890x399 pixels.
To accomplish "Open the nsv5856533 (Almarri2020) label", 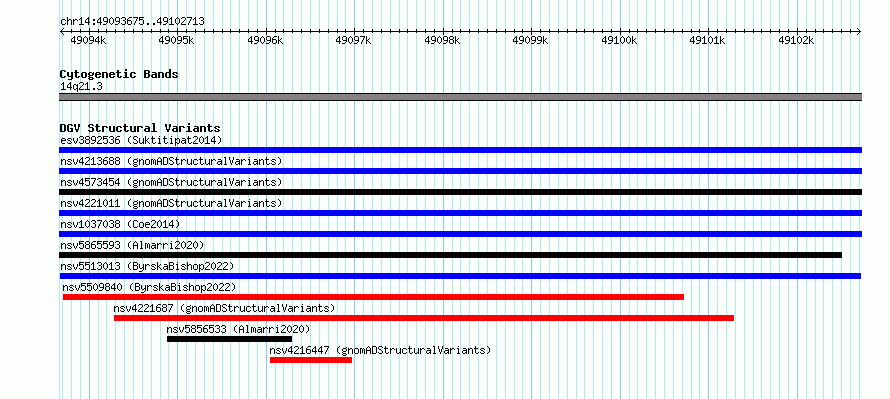I will (238, 329).
